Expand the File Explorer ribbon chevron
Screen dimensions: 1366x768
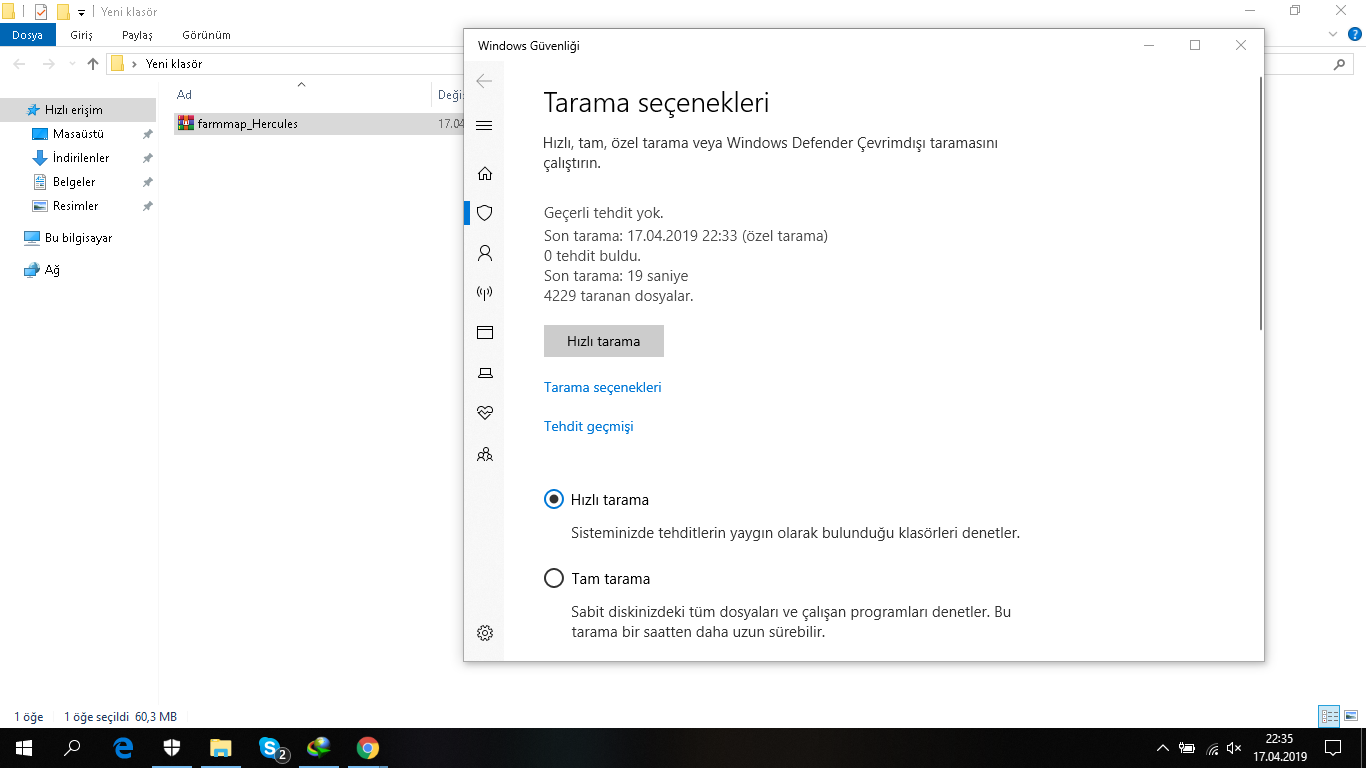(1331, 34)
